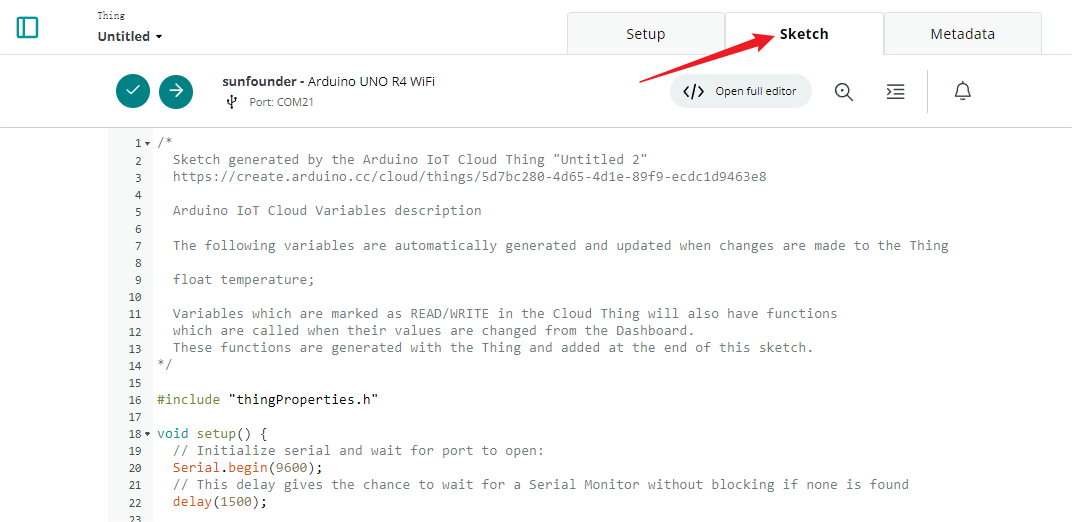The height and width of the screenshot is (522, 1072).
Task: Click the USB port icon
Action: [231, 102]
